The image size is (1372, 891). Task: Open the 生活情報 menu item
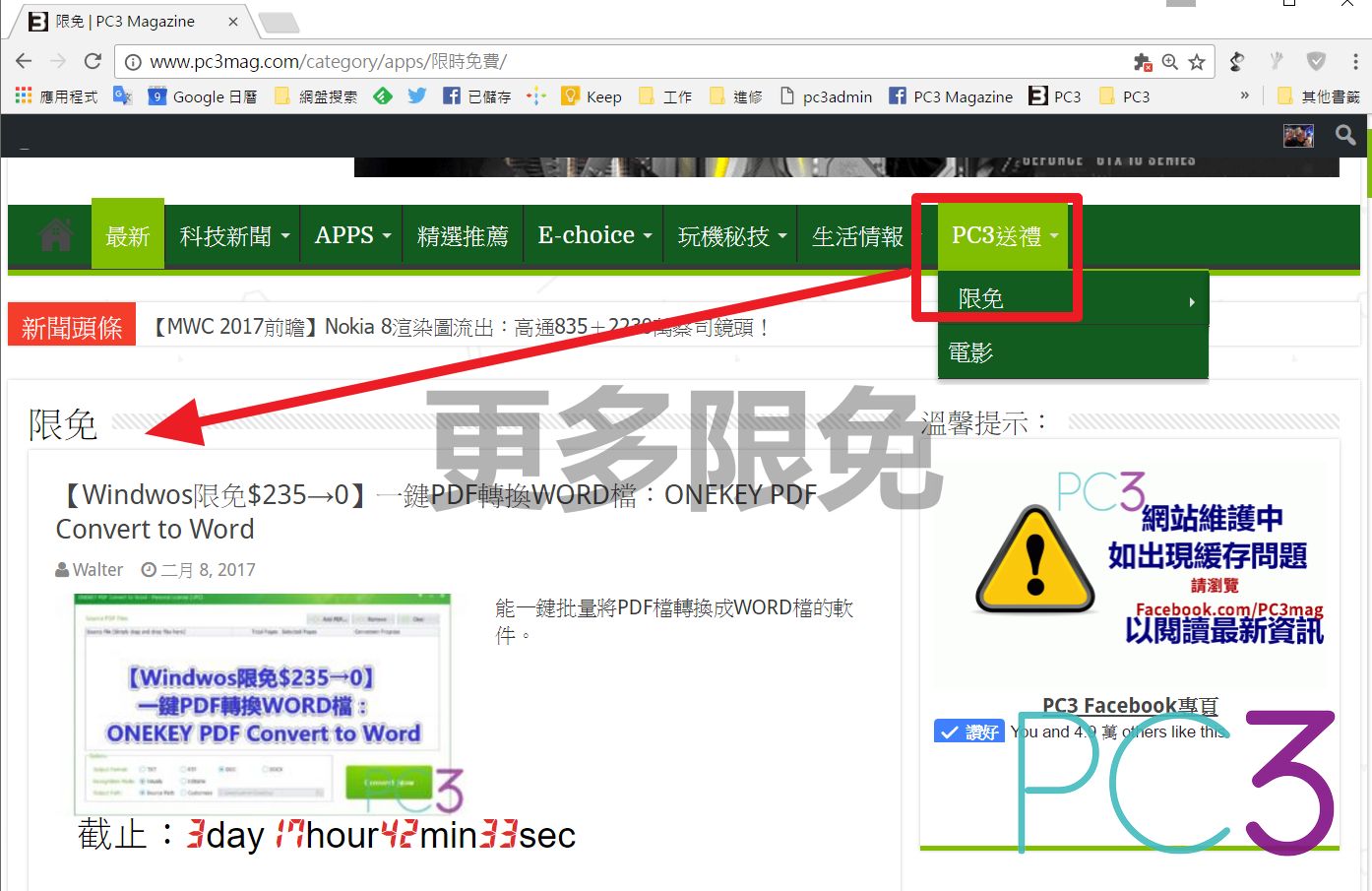(x=857, y=236)
